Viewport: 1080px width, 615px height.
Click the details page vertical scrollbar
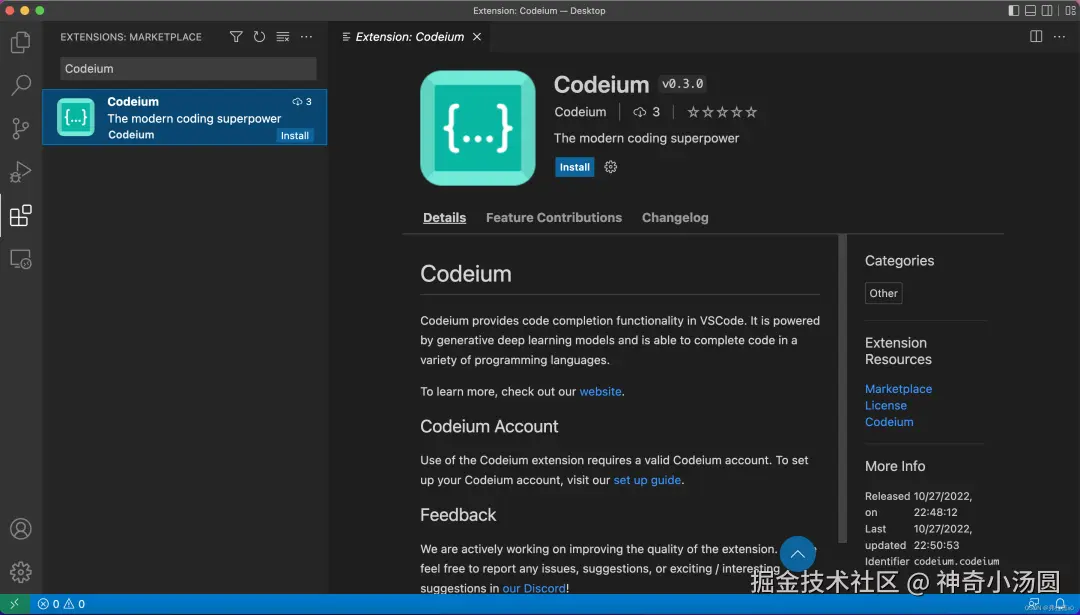pos(842,389)
